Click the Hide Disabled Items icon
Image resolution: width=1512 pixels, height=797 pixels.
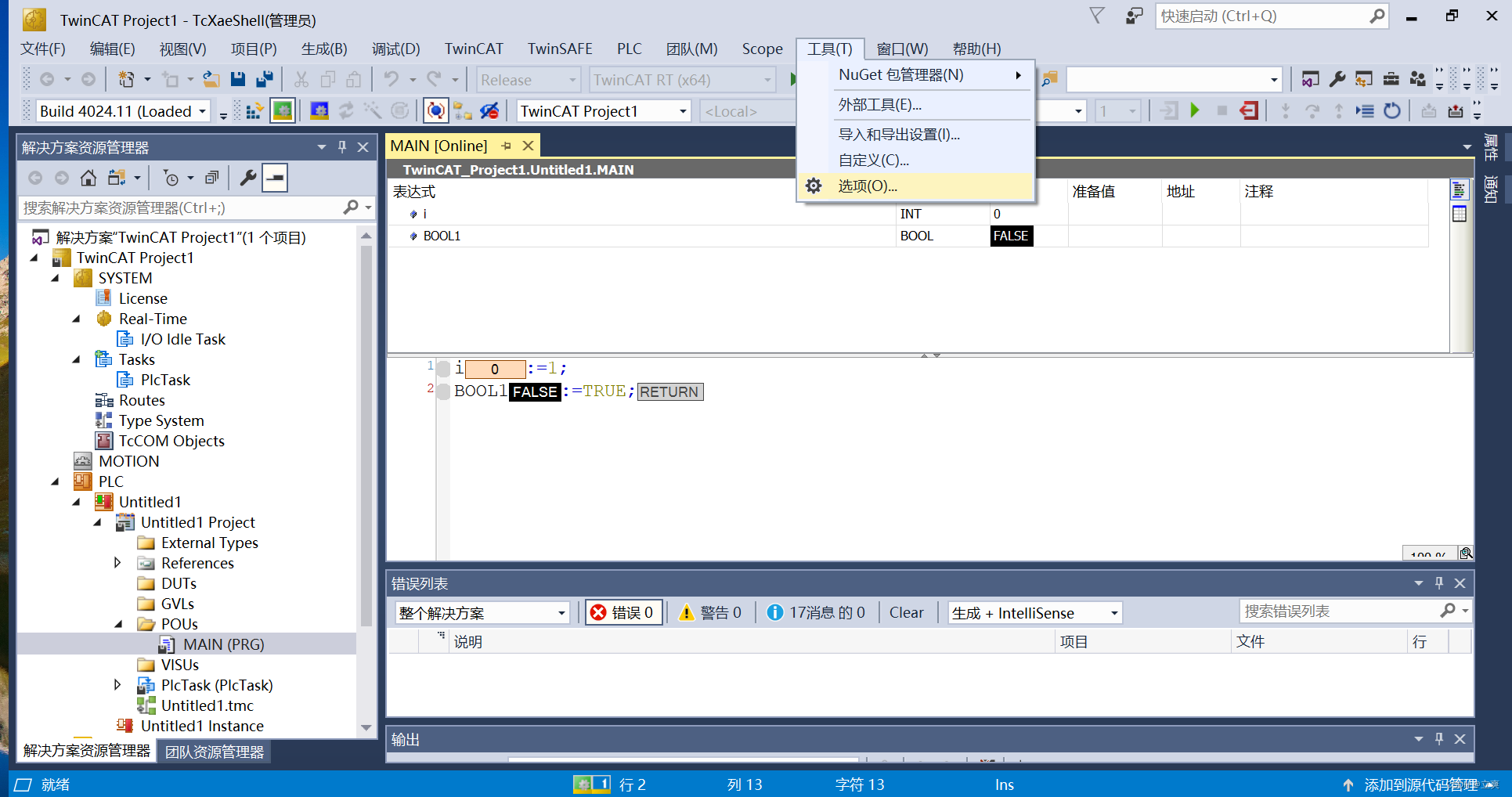[x=489, y=111]
